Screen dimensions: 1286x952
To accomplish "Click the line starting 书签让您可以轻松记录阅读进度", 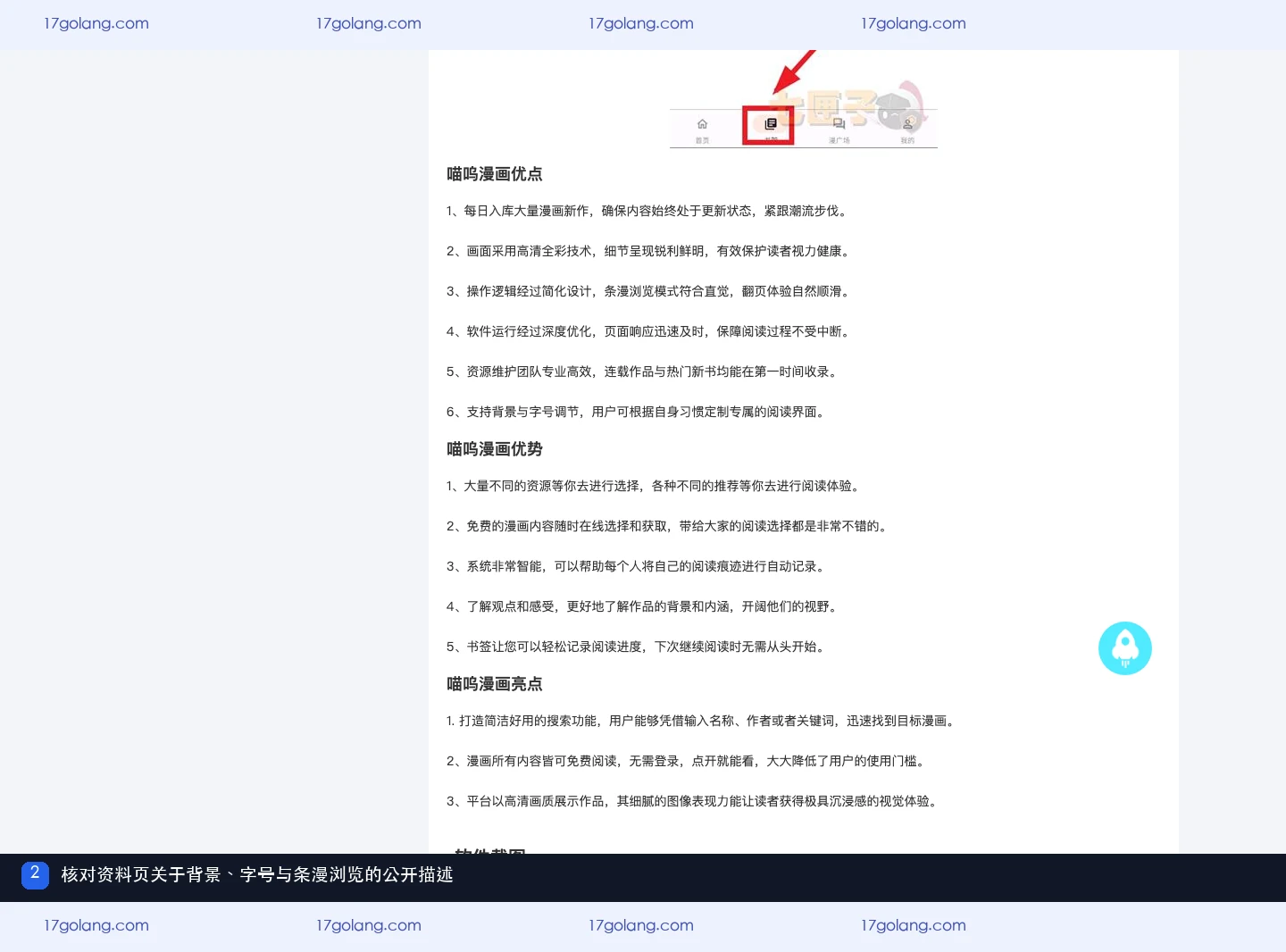I will 638,647.
